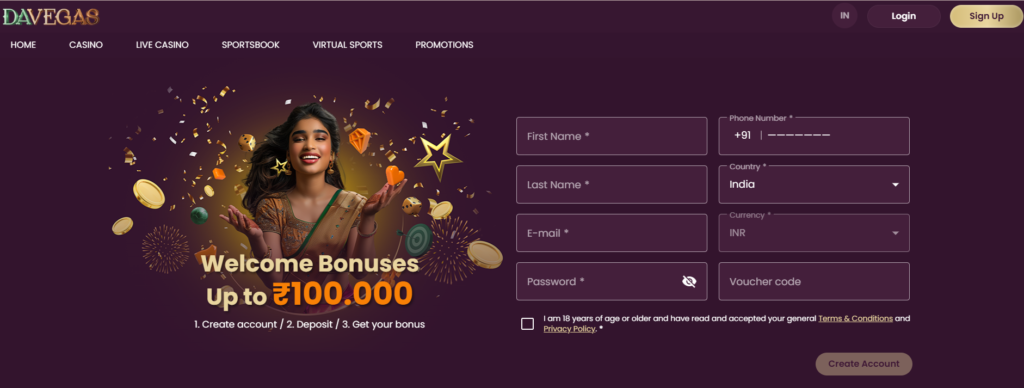1024x388 pixels.
Task: Click the Login button
Action: (x=904, y=16)
